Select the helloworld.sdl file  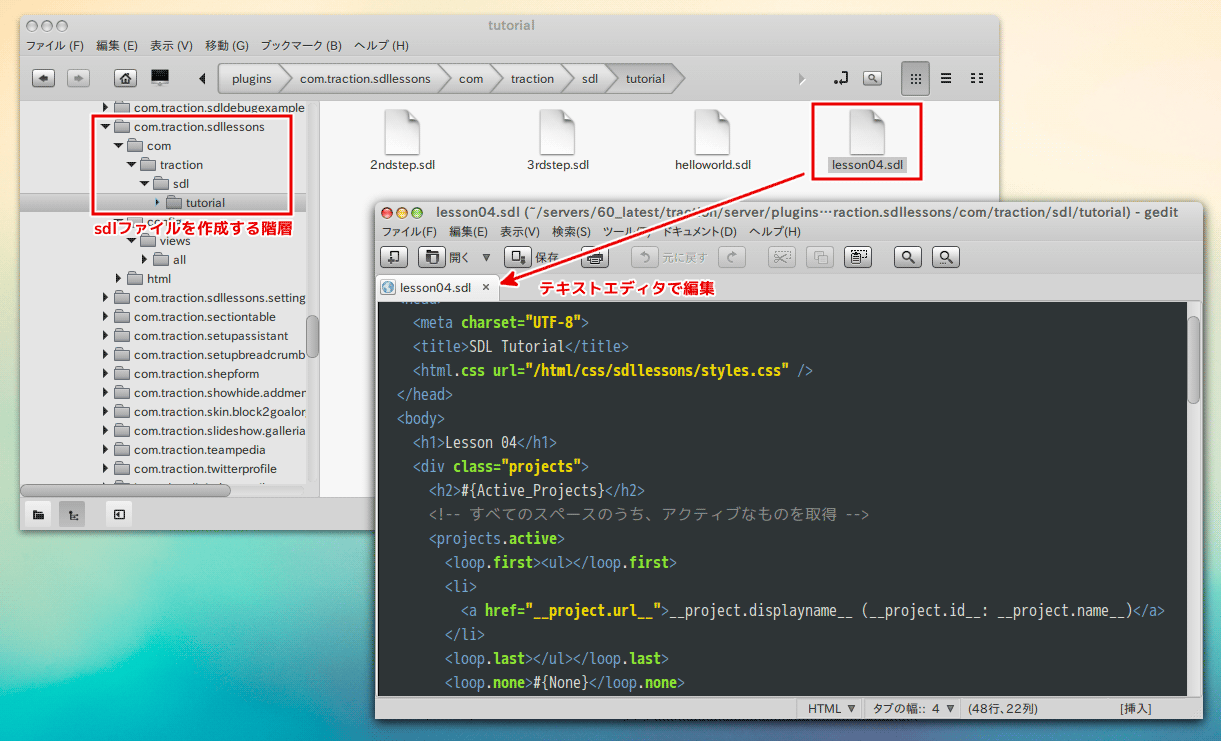click(712, 141)
